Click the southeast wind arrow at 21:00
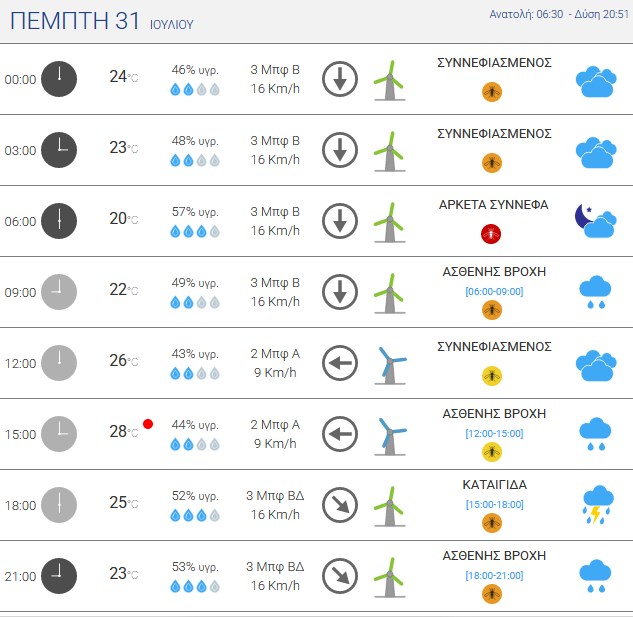Screen dimensions: 633x617 (340, 576)
